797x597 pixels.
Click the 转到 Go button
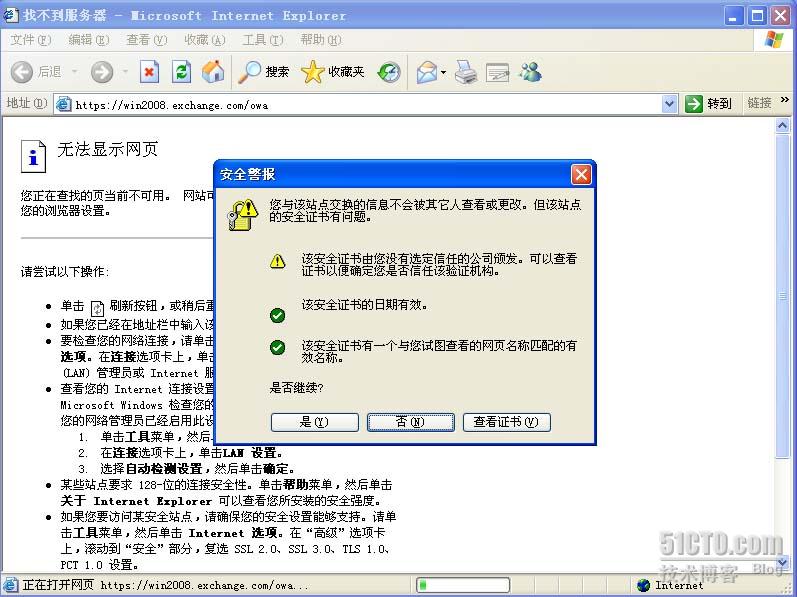click(709, 104)
